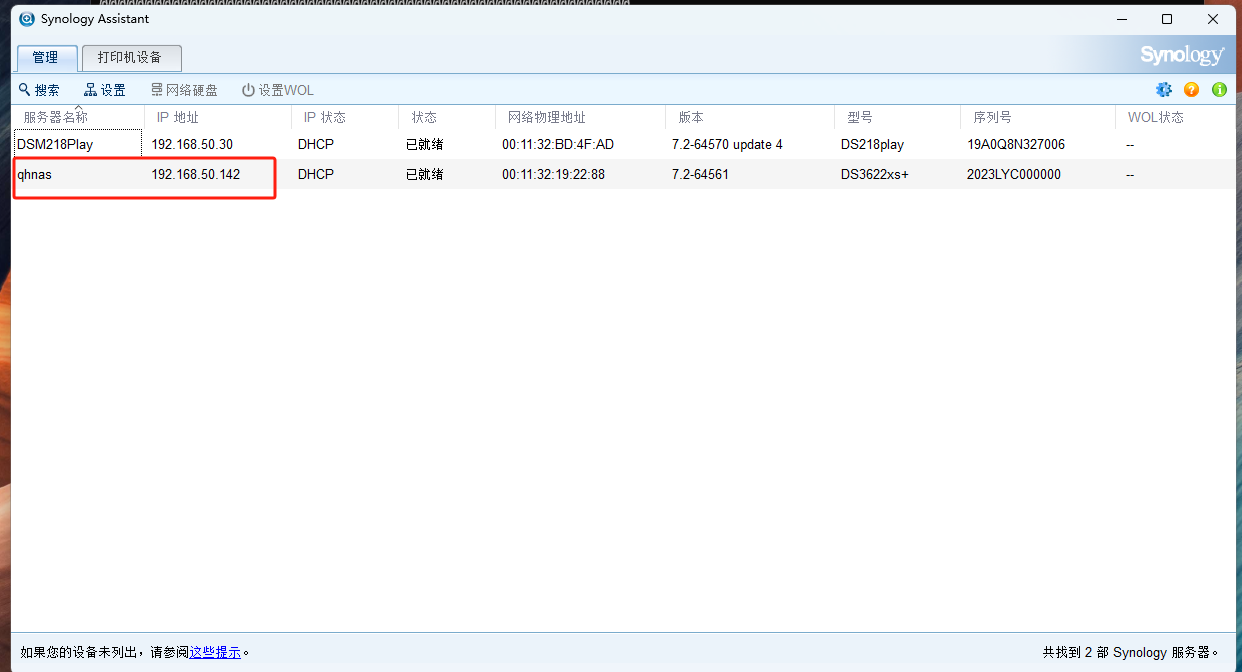Click the 搜索 search toolbar button
Screen dimensions: 1242x672
[x=39, y=90]
